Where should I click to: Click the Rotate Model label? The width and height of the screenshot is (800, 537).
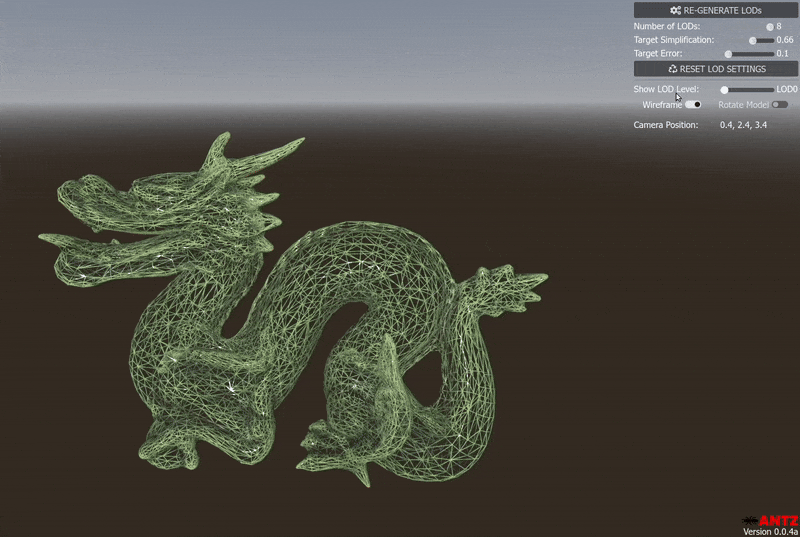click(x=743, y=105)
